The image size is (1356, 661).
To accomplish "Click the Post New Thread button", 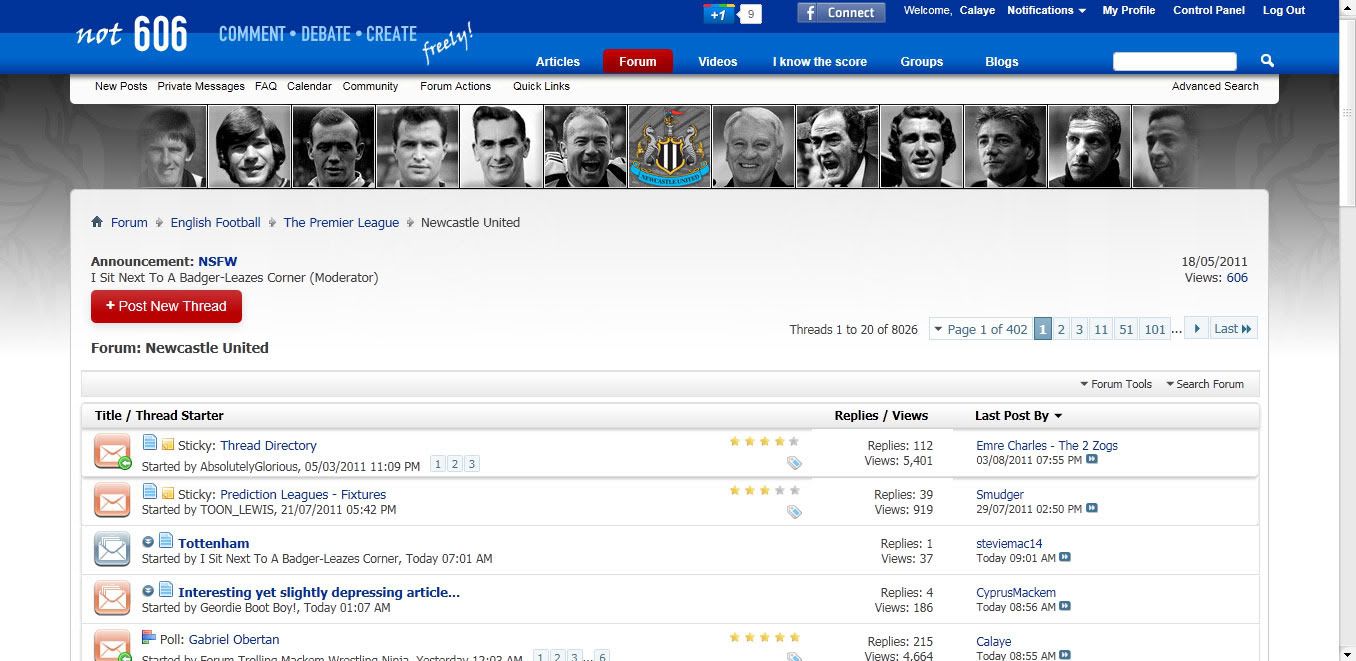I will click(x=166, y=306).
